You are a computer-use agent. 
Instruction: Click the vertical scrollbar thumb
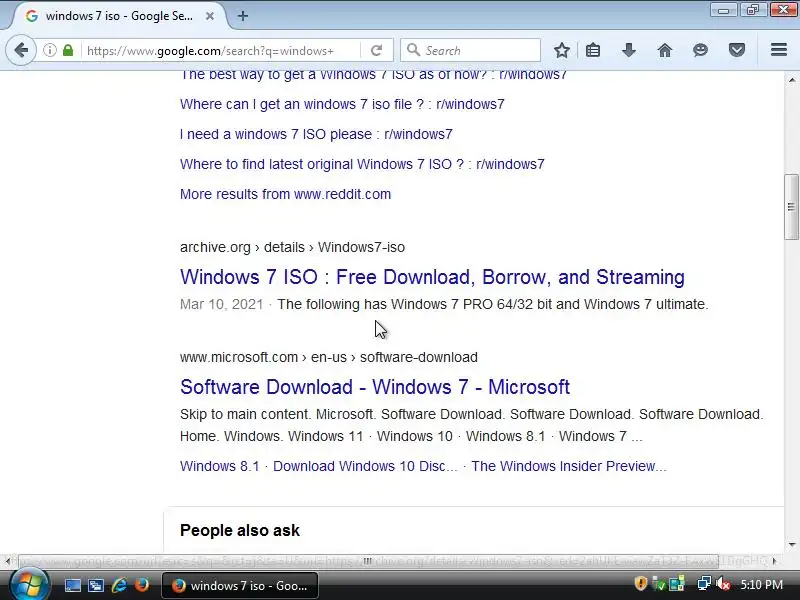pos(791,207)
